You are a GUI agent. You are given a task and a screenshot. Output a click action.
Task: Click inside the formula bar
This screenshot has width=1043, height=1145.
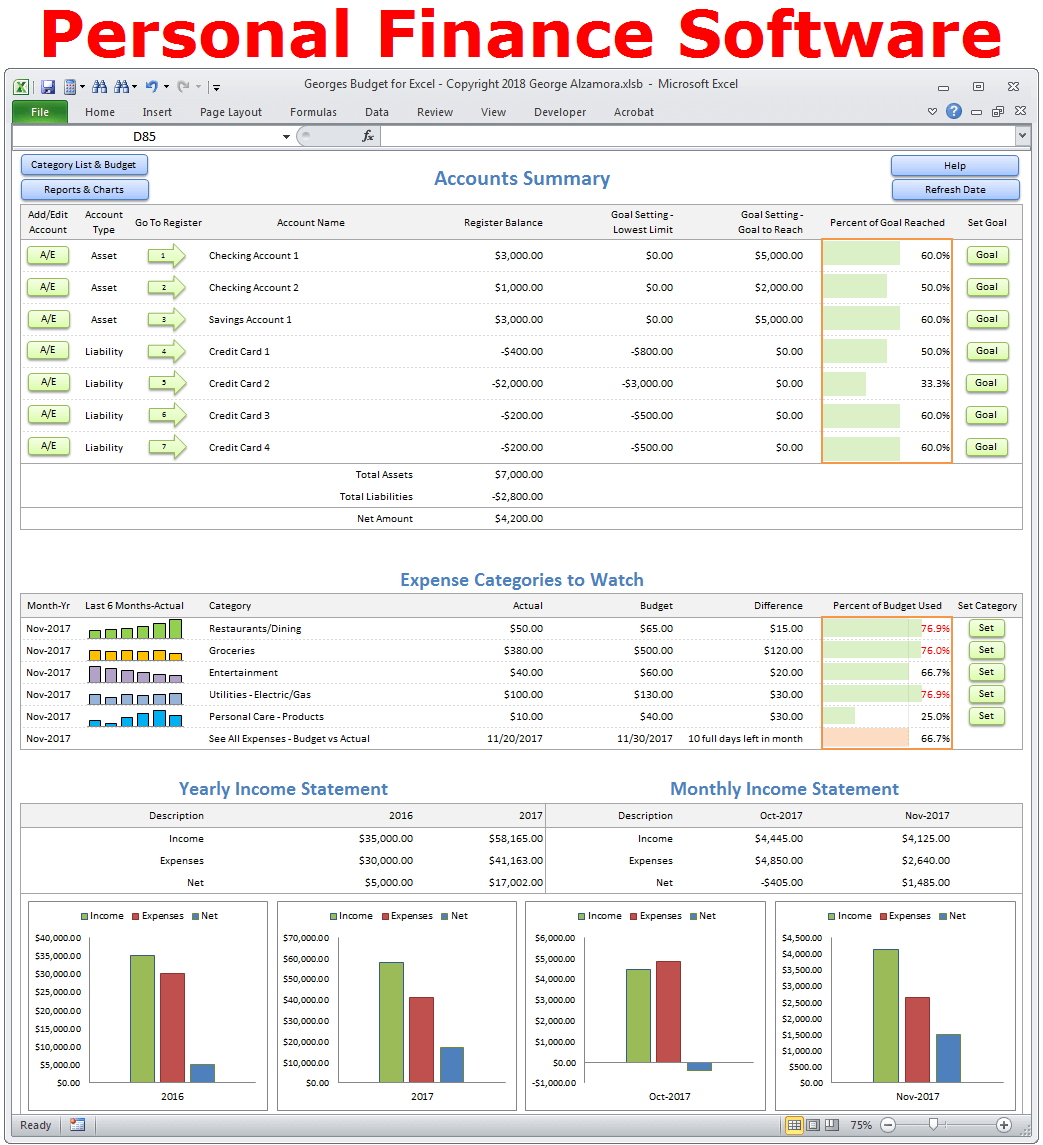tap(650, 135)
